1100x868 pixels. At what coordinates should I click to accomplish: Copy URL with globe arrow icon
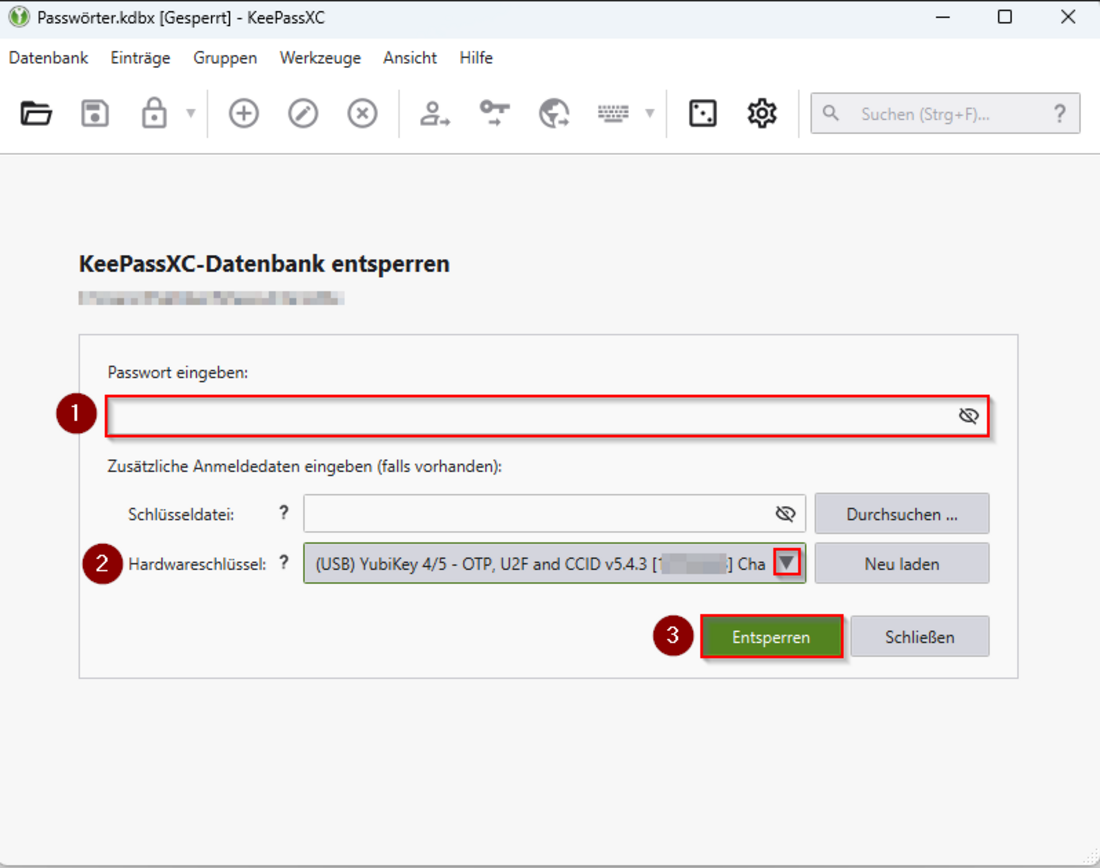click(x=554, y=113)
